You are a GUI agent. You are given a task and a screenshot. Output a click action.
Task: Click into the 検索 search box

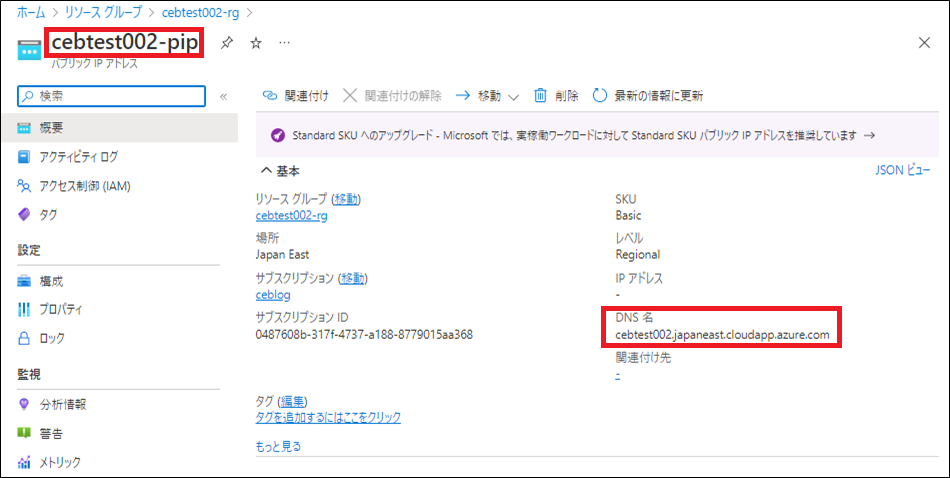(112, 96)
